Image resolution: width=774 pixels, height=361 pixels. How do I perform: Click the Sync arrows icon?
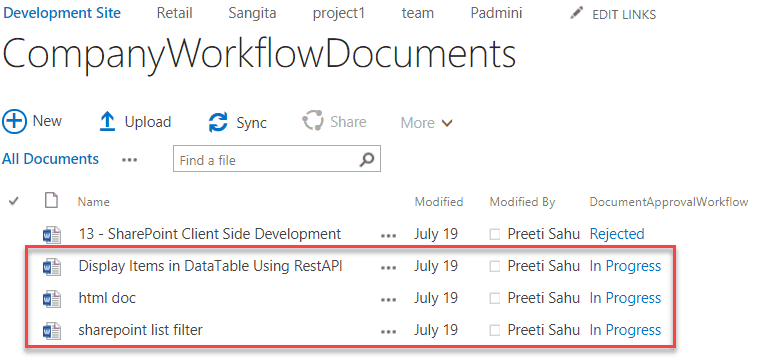click(218, 122)
